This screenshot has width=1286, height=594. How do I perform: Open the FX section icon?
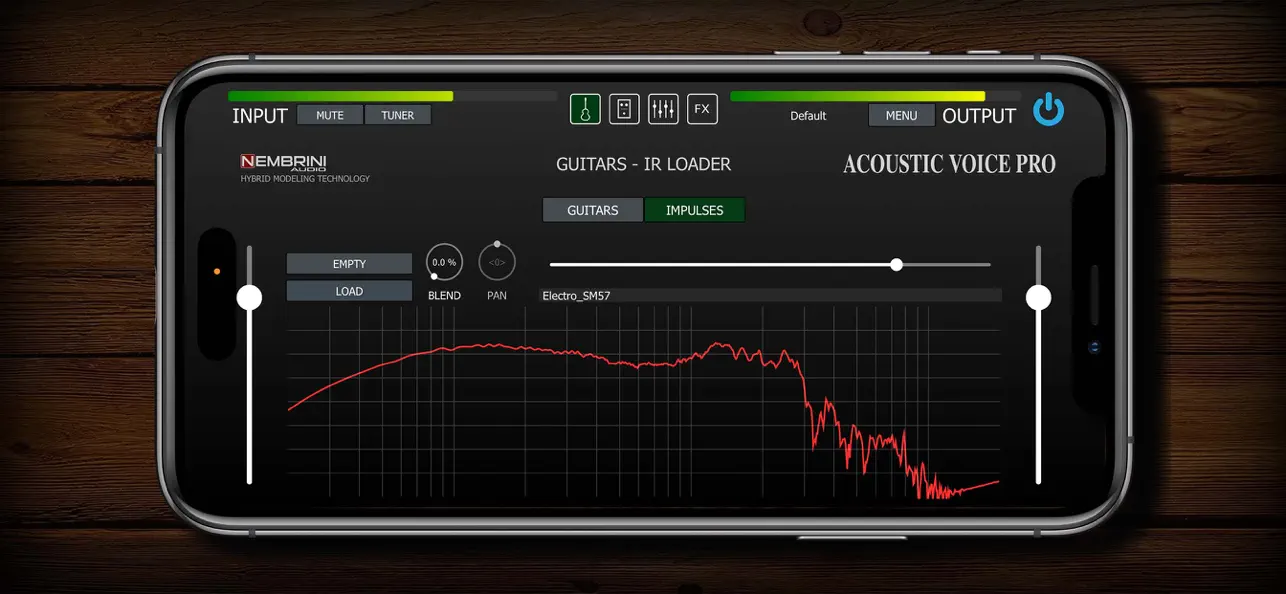pyautogui.click(x=702, y=109)
